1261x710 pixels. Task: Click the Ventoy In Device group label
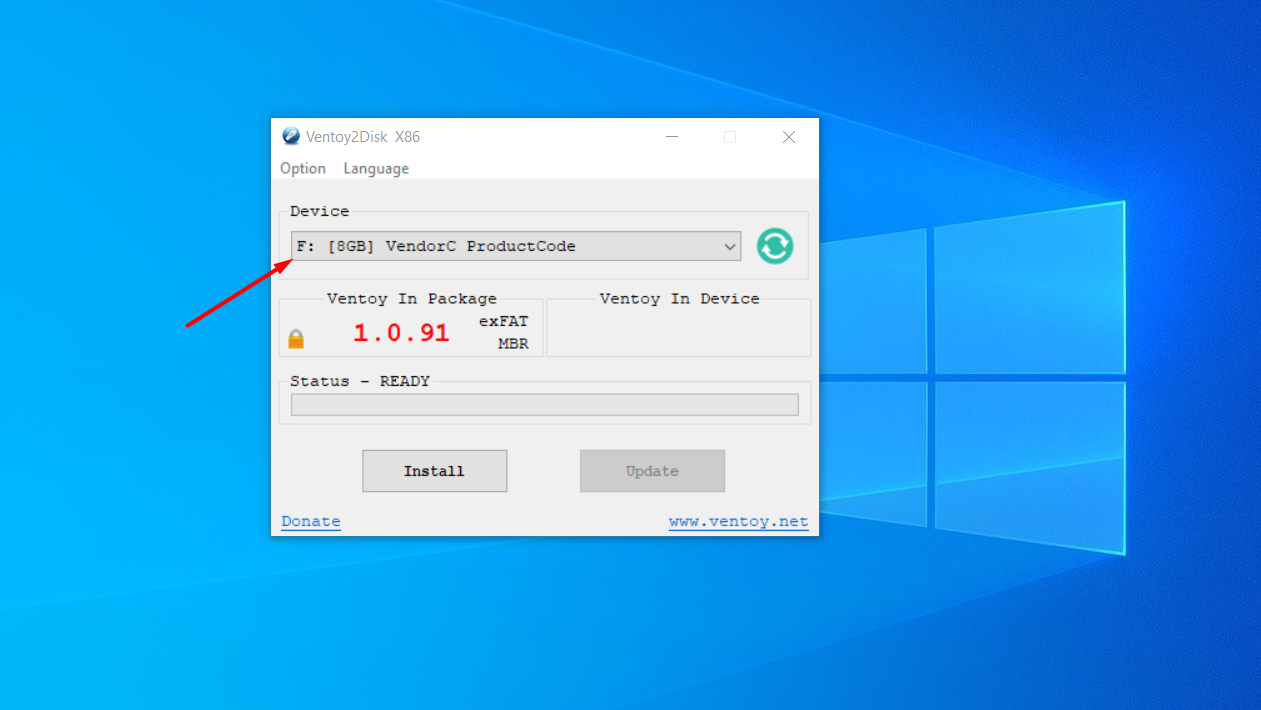coord(679,298)
